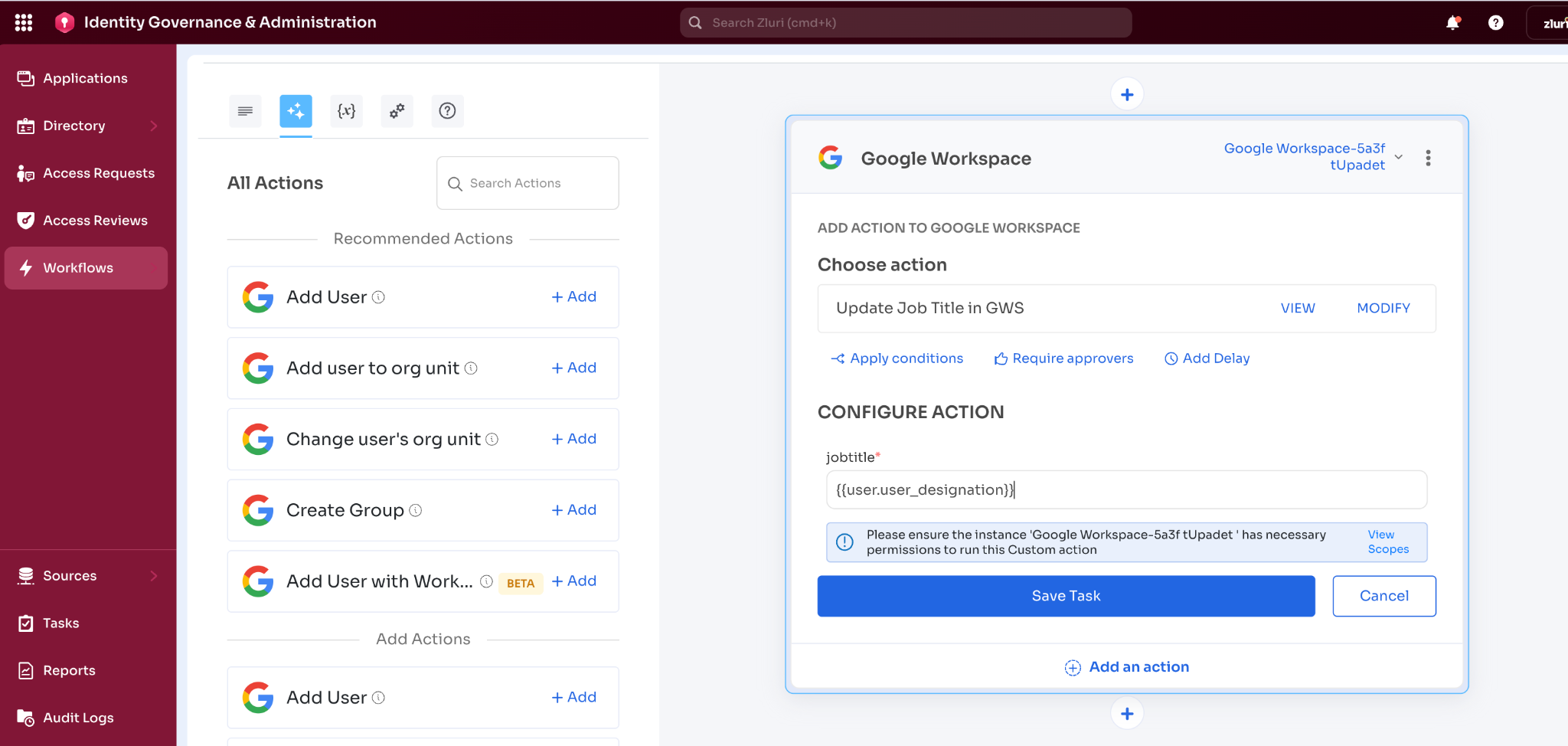1568x746 pixels.
Task: Click the Save Task button
Action: coord(1066,597)
